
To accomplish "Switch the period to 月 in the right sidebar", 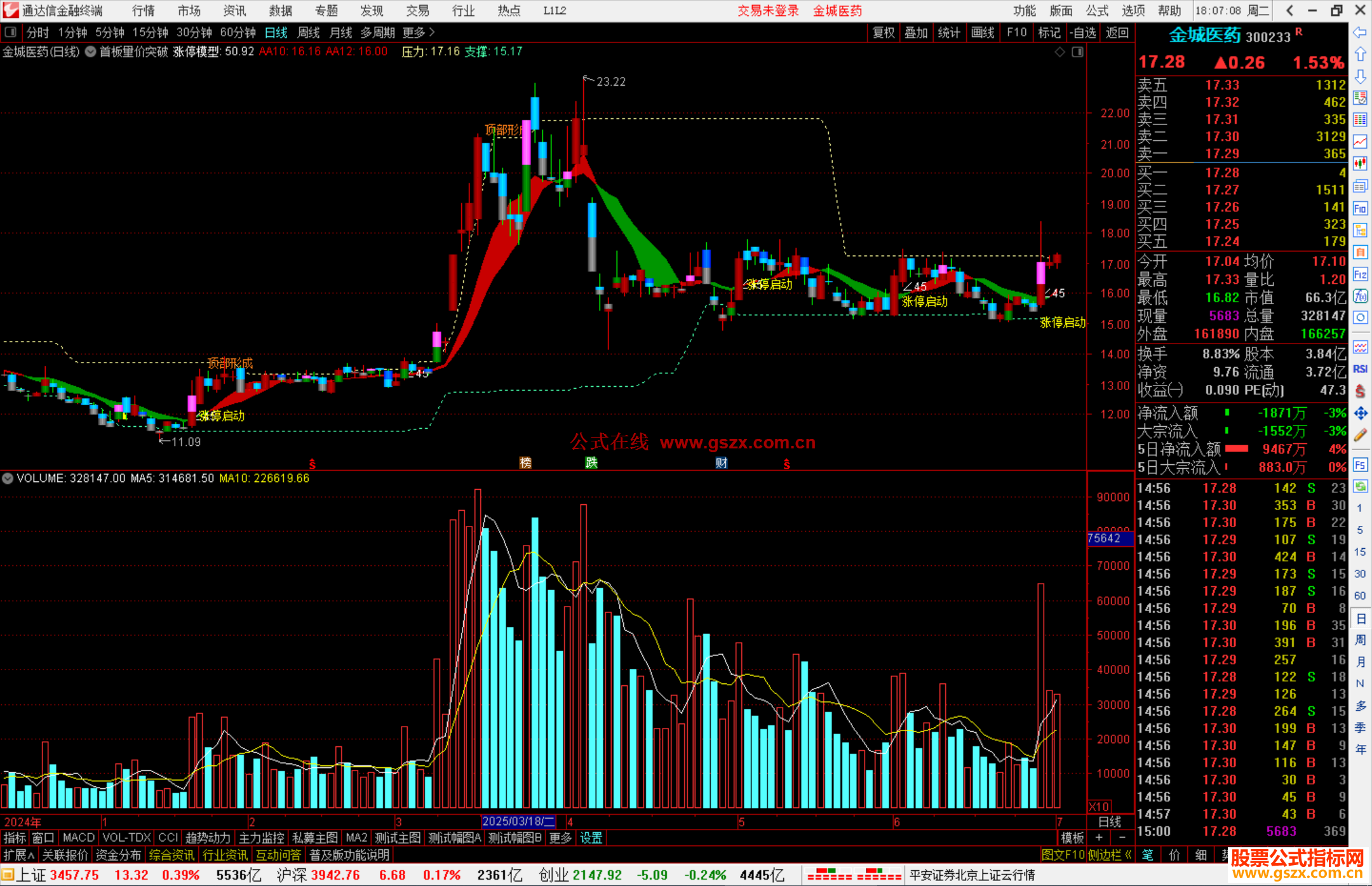I will click(1360, 662).
